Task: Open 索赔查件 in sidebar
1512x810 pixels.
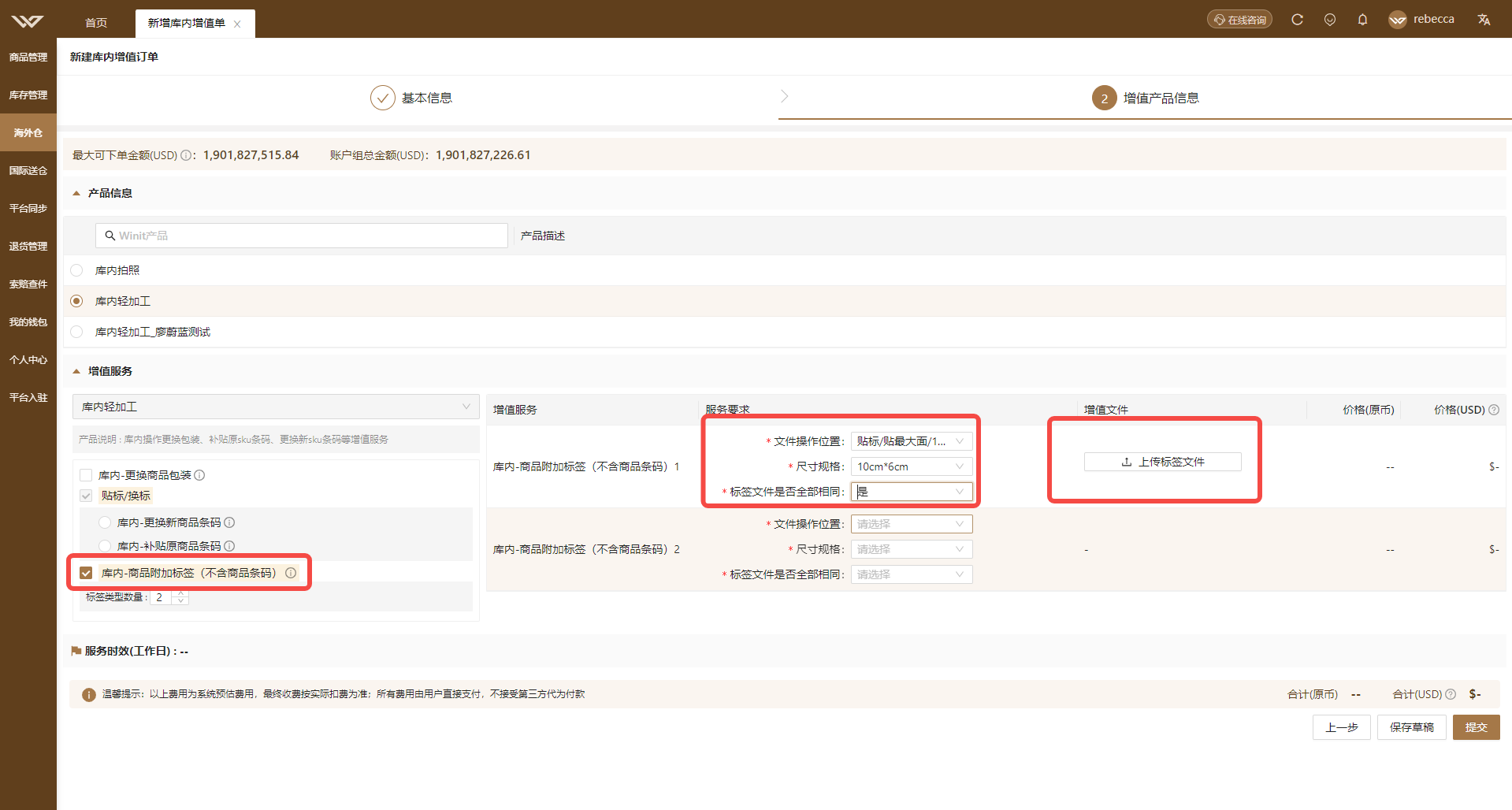Action: pos(28,284)
